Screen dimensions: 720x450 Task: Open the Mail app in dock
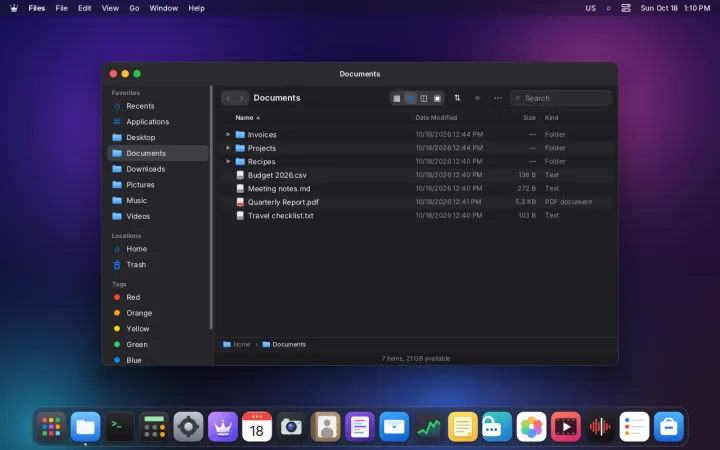click(x=394, y=427)
